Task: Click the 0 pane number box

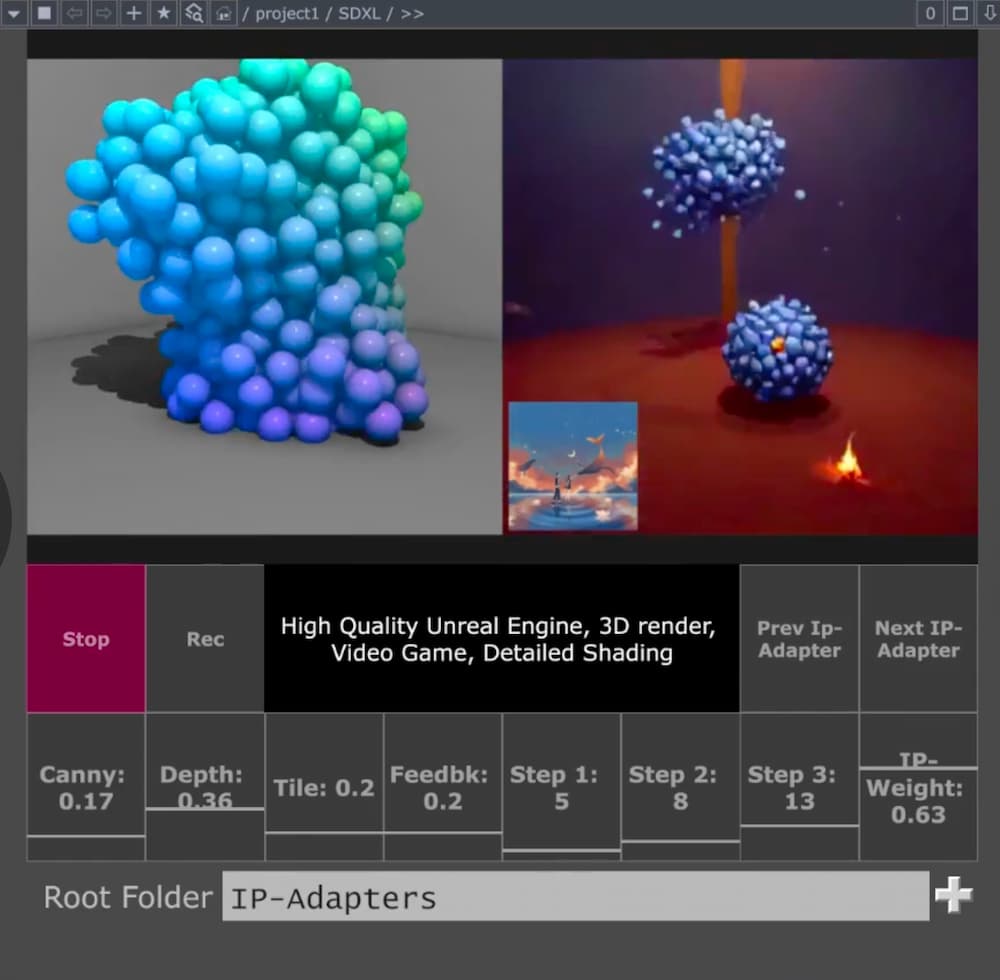Action: click(930, 13)
